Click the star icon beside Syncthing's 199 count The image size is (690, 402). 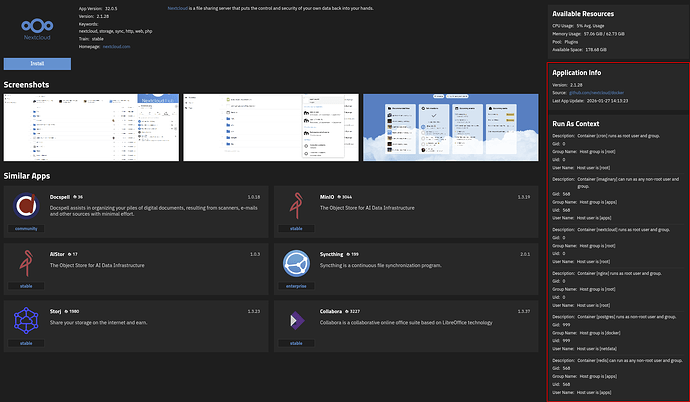(x=348, y=254)
